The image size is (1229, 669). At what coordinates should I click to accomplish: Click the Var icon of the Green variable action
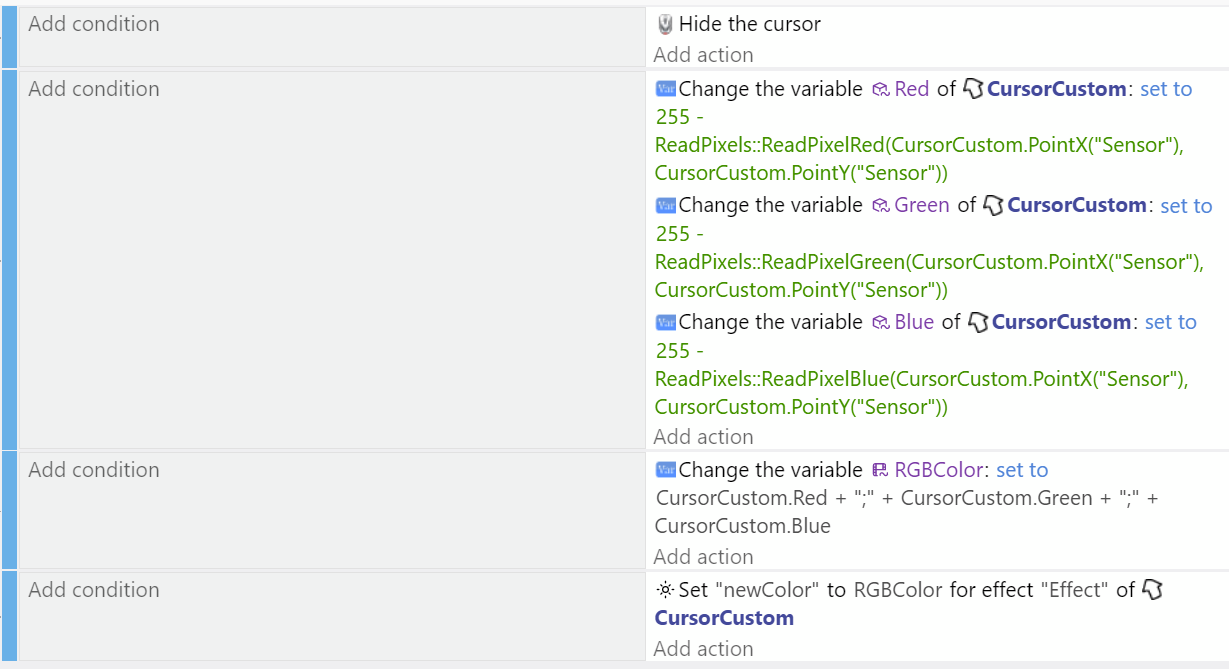pyautogui.click(x=666, y=205)
